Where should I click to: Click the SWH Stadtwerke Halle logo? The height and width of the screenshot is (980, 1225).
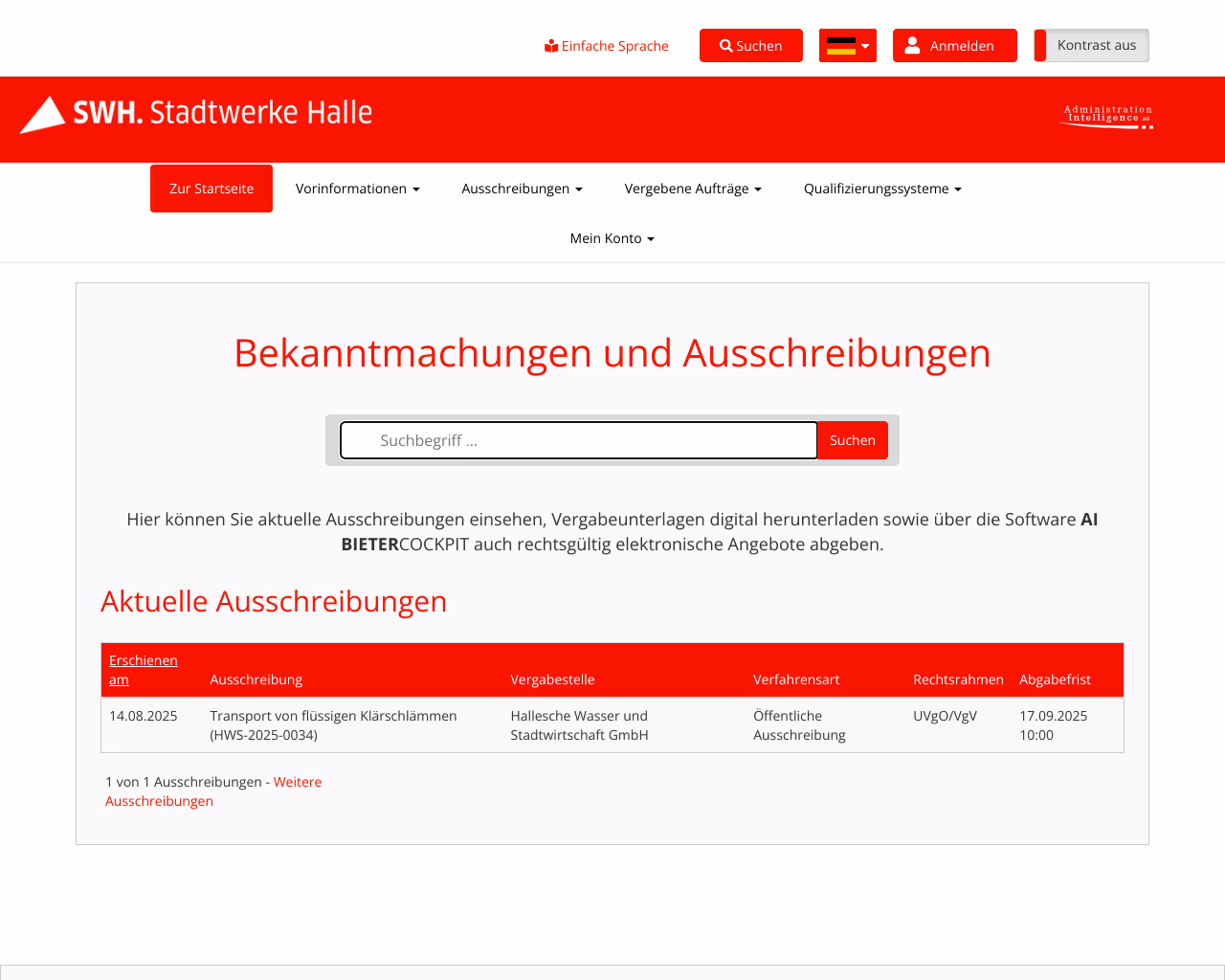[x=194, y=114]
